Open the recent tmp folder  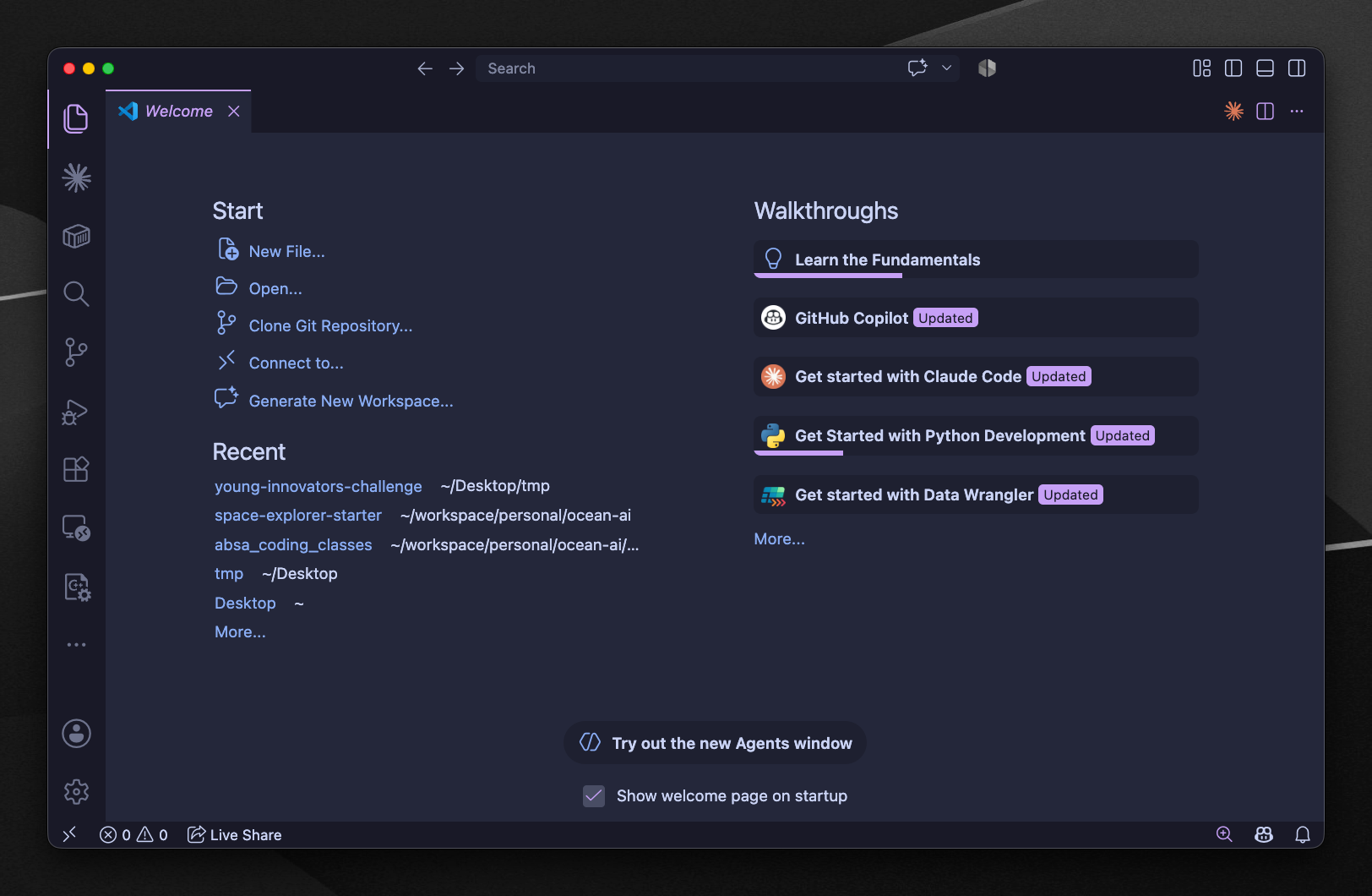tap(229, 574)
